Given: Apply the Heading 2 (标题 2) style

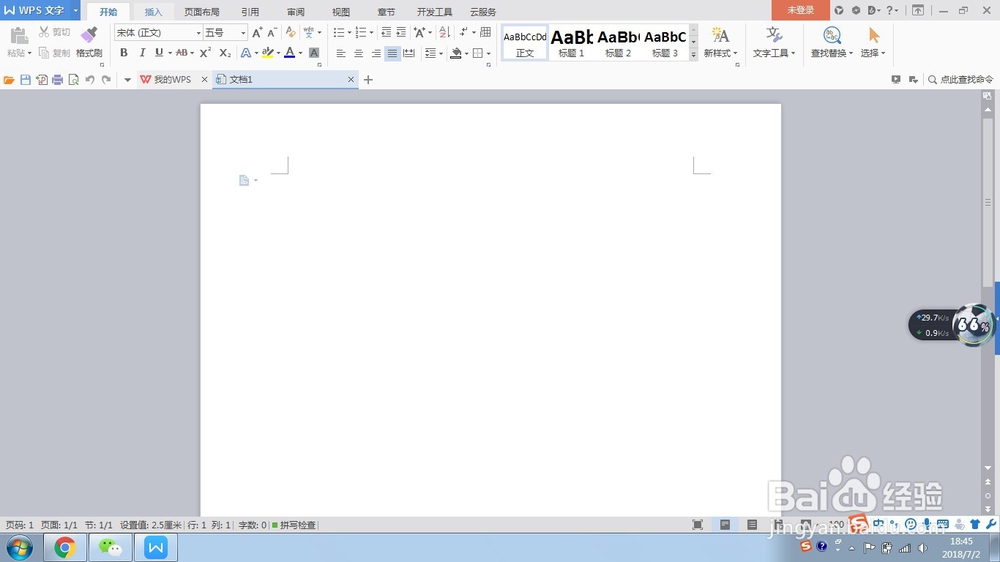Looking at the screenshot, I should [x=618, y=43].
